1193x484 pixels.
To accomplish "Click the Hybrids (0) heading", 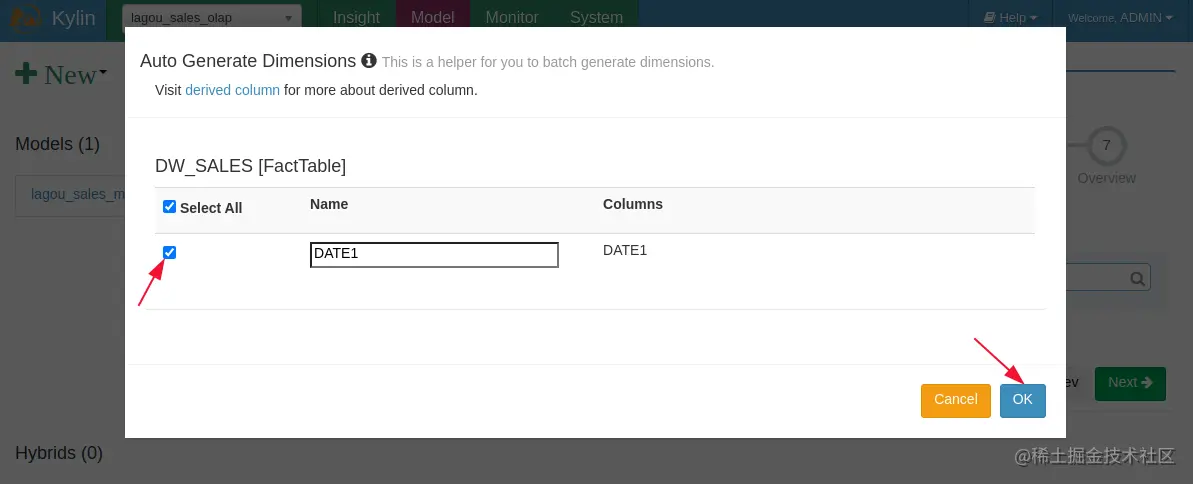I will [x=59, y=454].
